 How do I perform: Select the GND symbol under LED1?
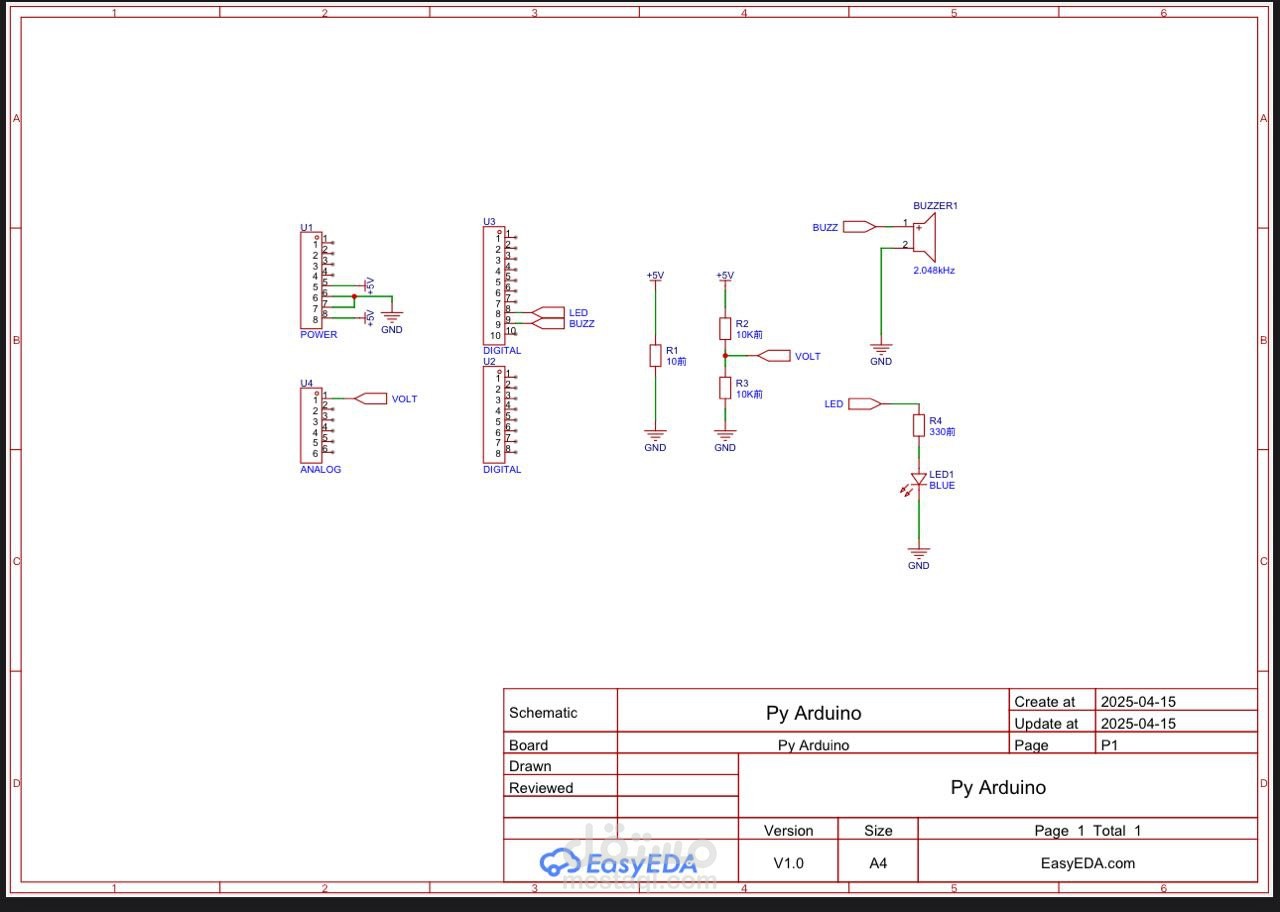tap(918, 555)
